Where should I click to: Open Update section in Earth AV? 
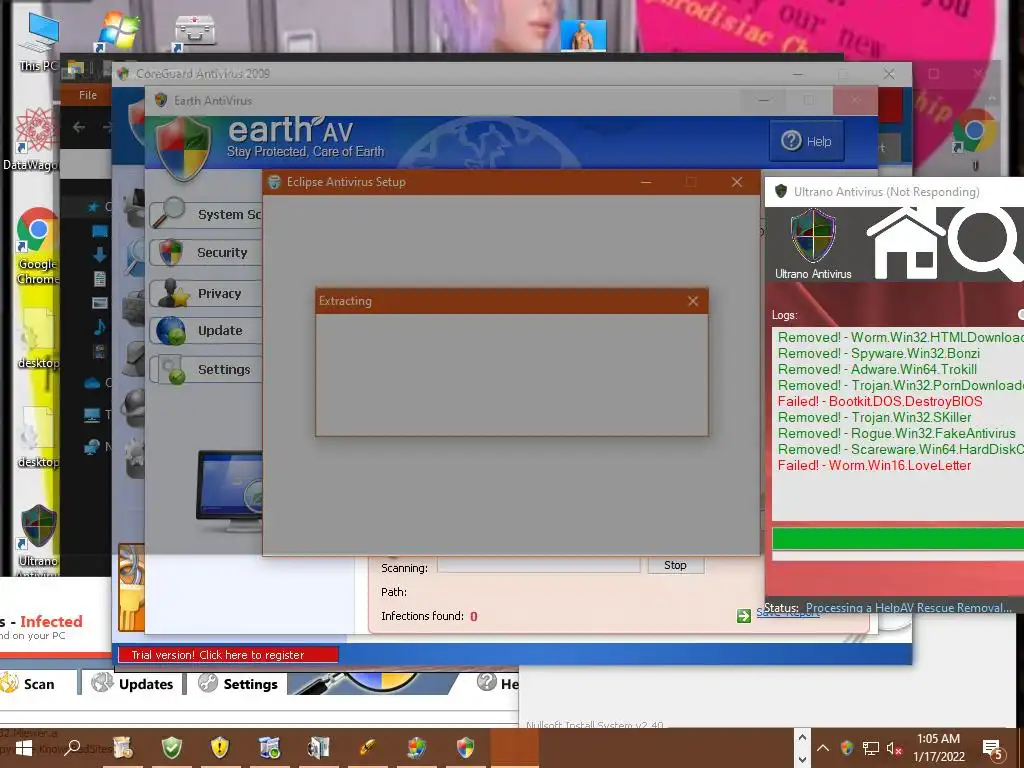(x=205, y=330)
